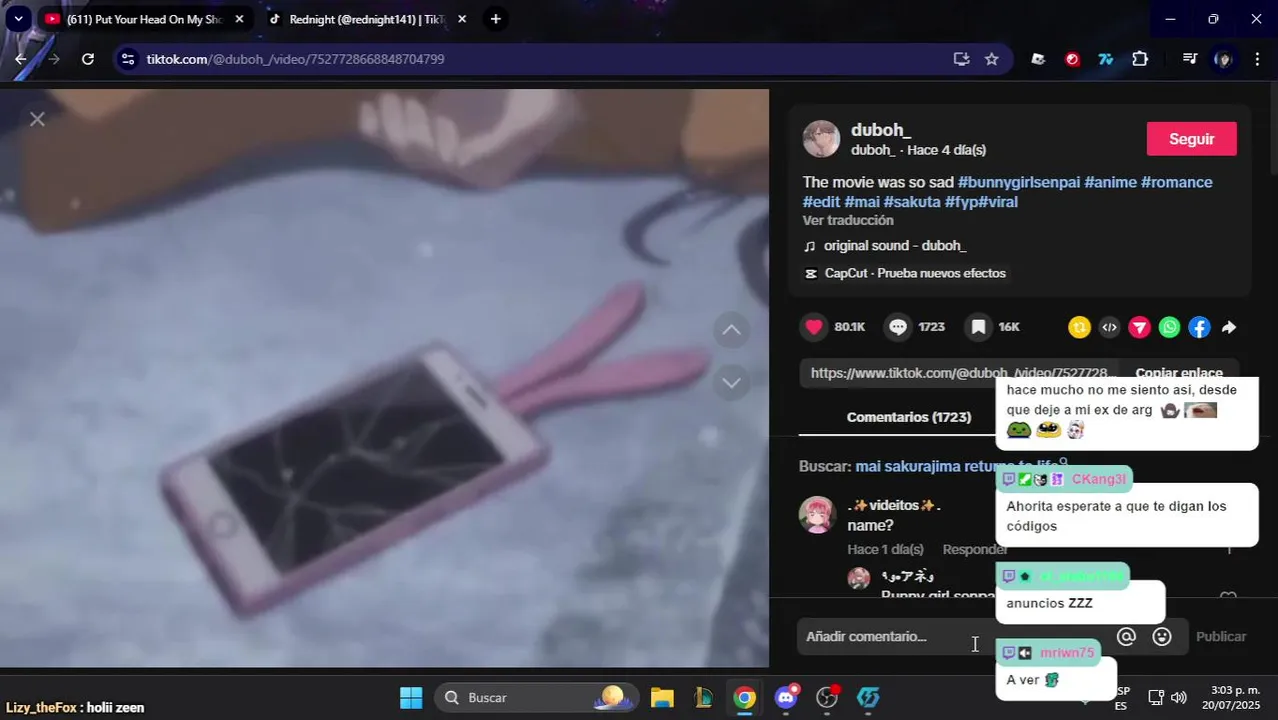Open OBS Studio from the taskbar
This screenshot has width=1278, height=720.
coord(827,697)
